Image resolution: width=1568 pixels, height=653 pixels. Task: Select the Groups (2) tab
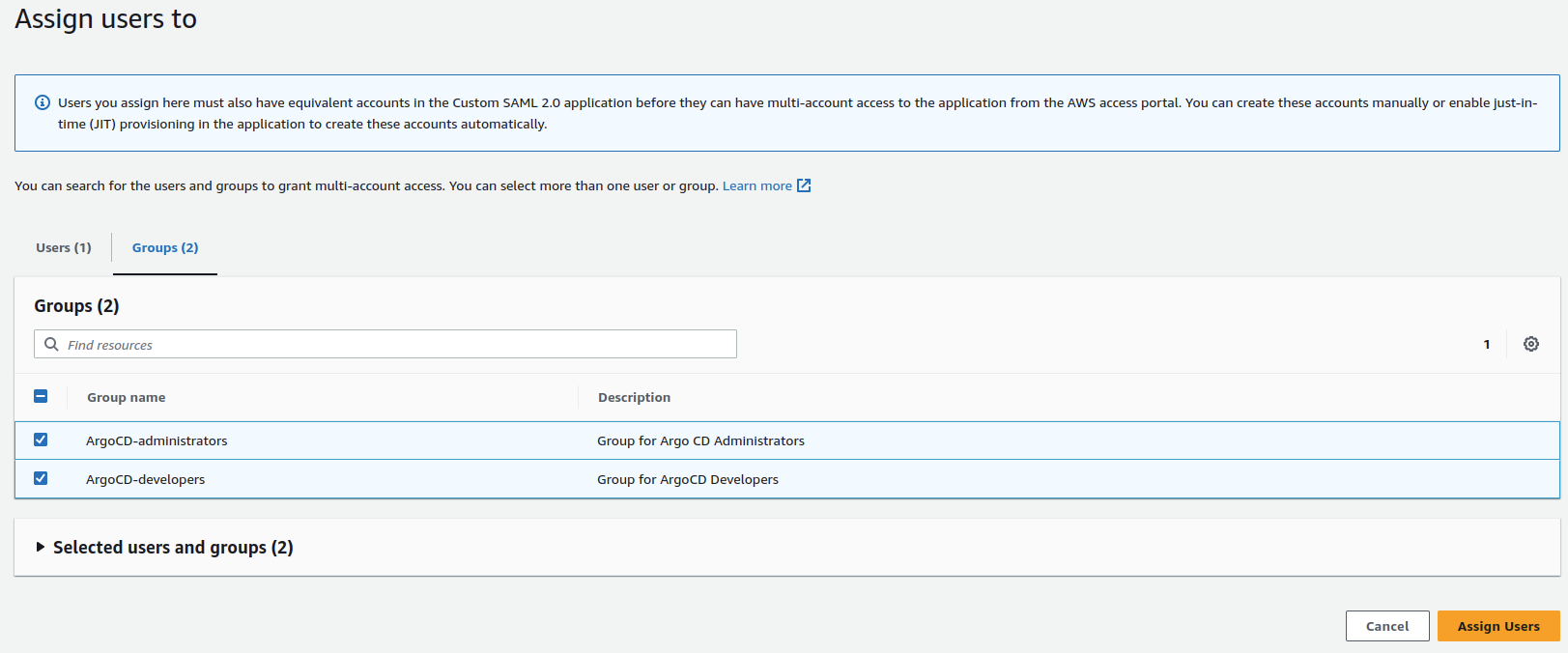[165, 247]
